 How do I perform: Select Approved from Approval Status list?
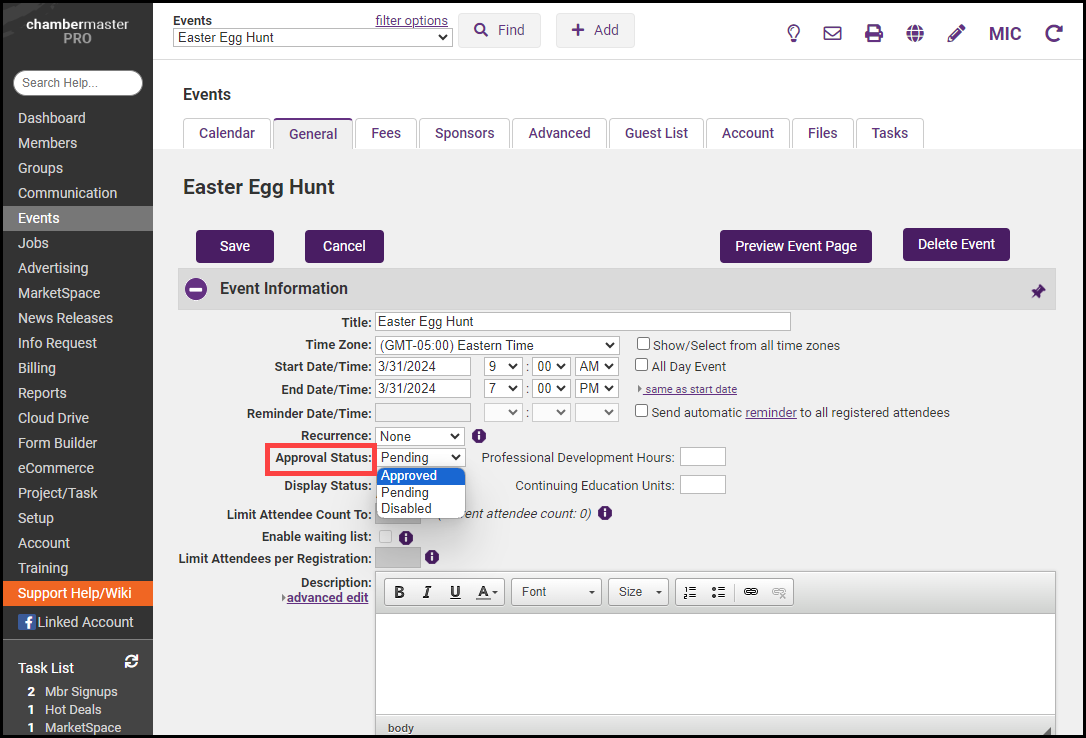click(409, 476)
